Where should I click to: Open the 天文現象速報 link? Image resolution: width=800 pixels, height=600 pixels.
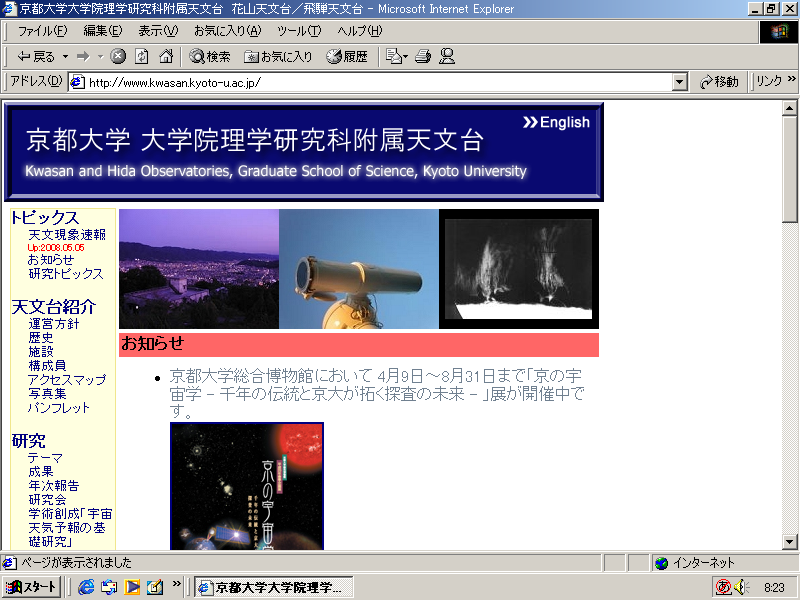[x=67, y=235]
